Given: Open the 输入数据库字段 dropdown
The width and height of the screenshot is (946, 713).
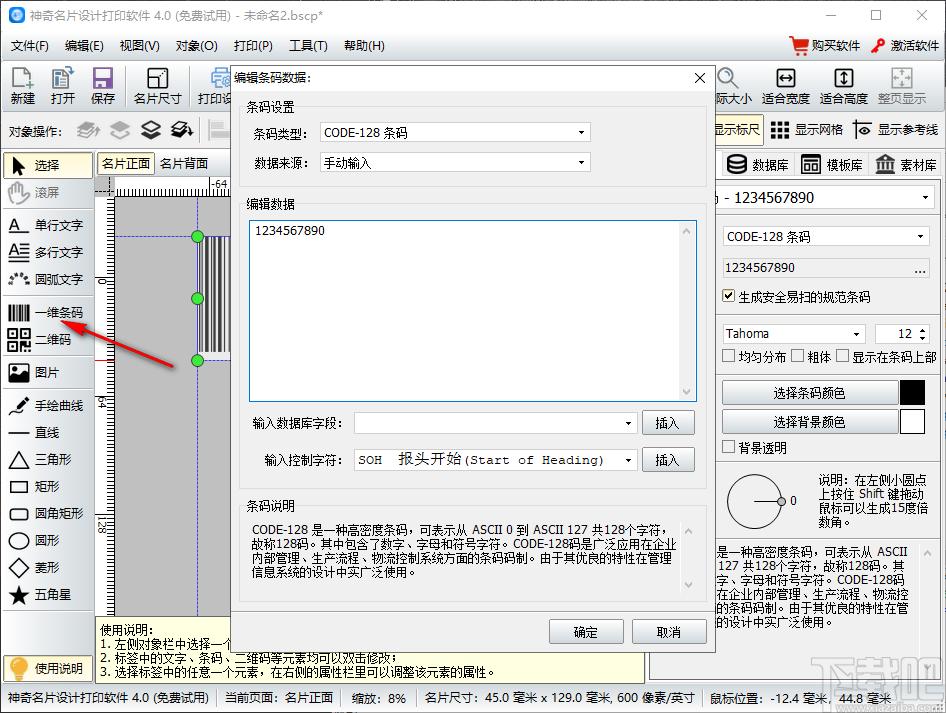Looking at the screenshot, I should click(x=495, y=423).
